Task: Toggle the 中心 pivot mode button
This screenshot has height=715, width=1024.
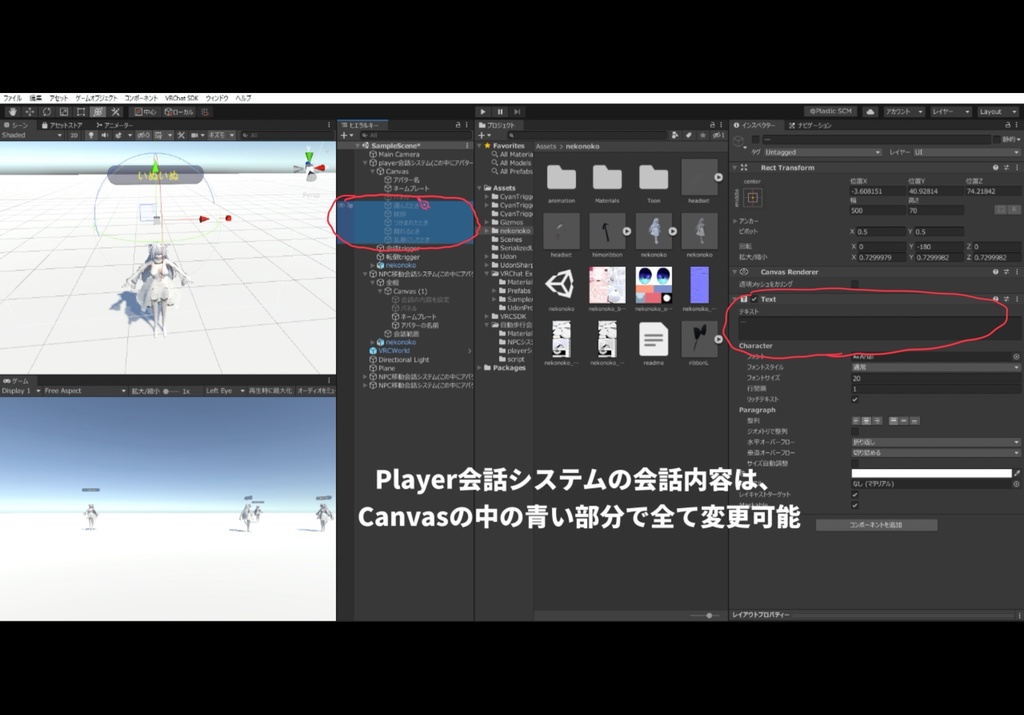Action: 146,112
